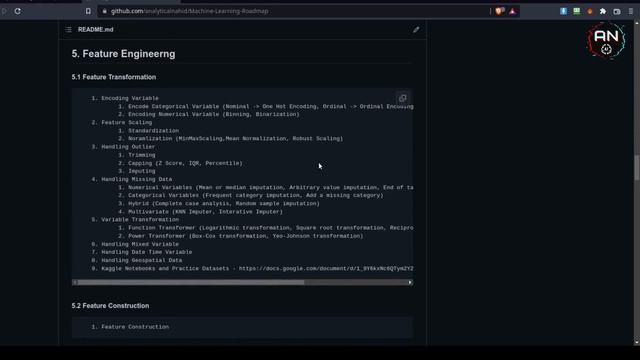Click the 'Handling Mixed Variable' line

coord(135,244)
